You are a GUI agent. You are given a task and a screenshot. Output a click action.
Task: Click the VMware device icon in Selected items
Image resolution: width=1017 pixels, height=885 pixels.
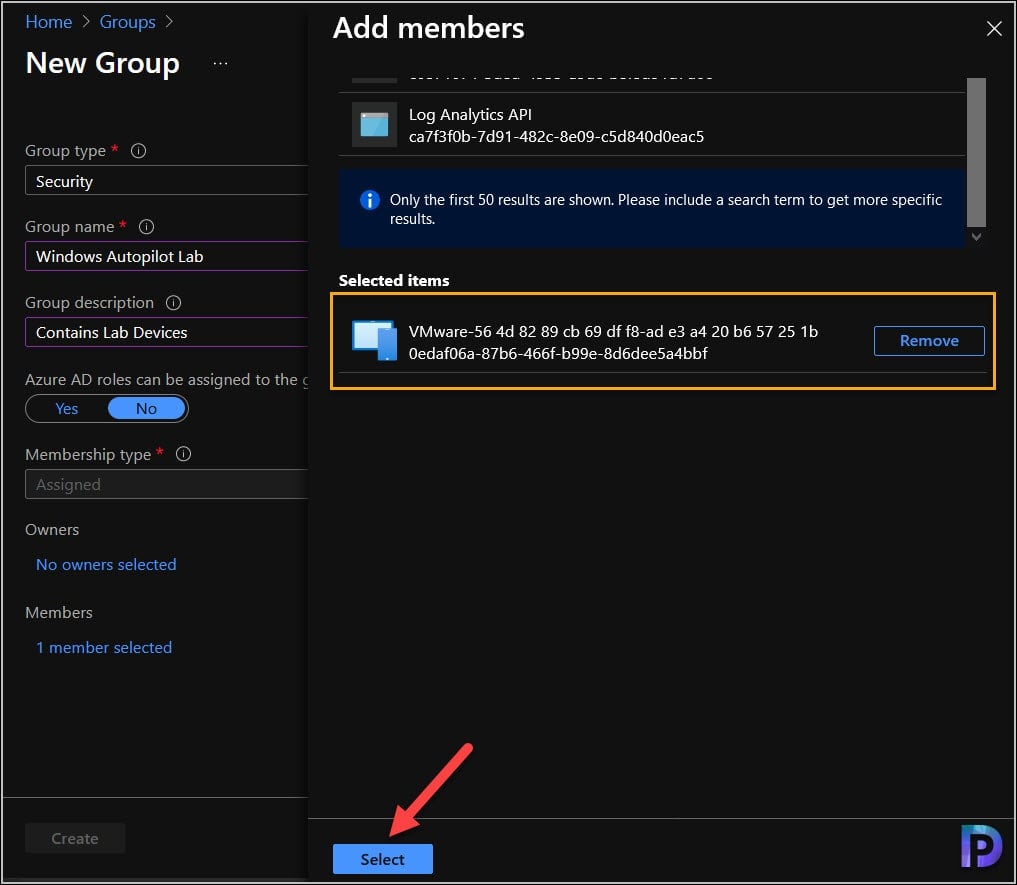pos(374,341)
